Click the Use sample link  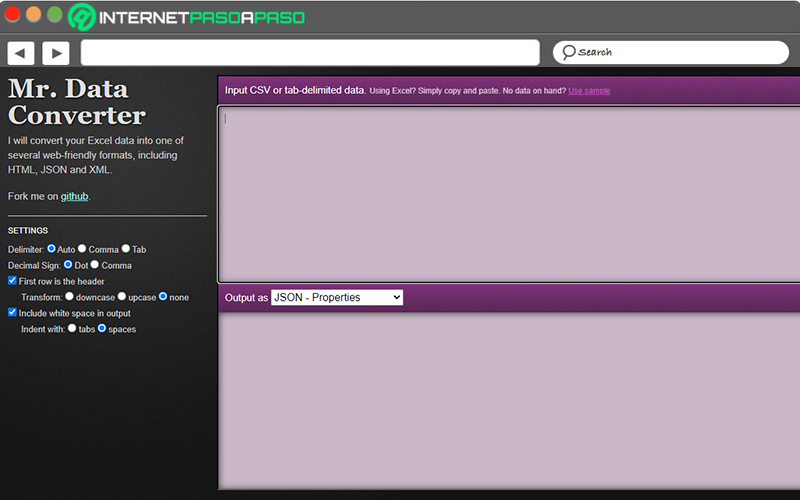point(589,91)
